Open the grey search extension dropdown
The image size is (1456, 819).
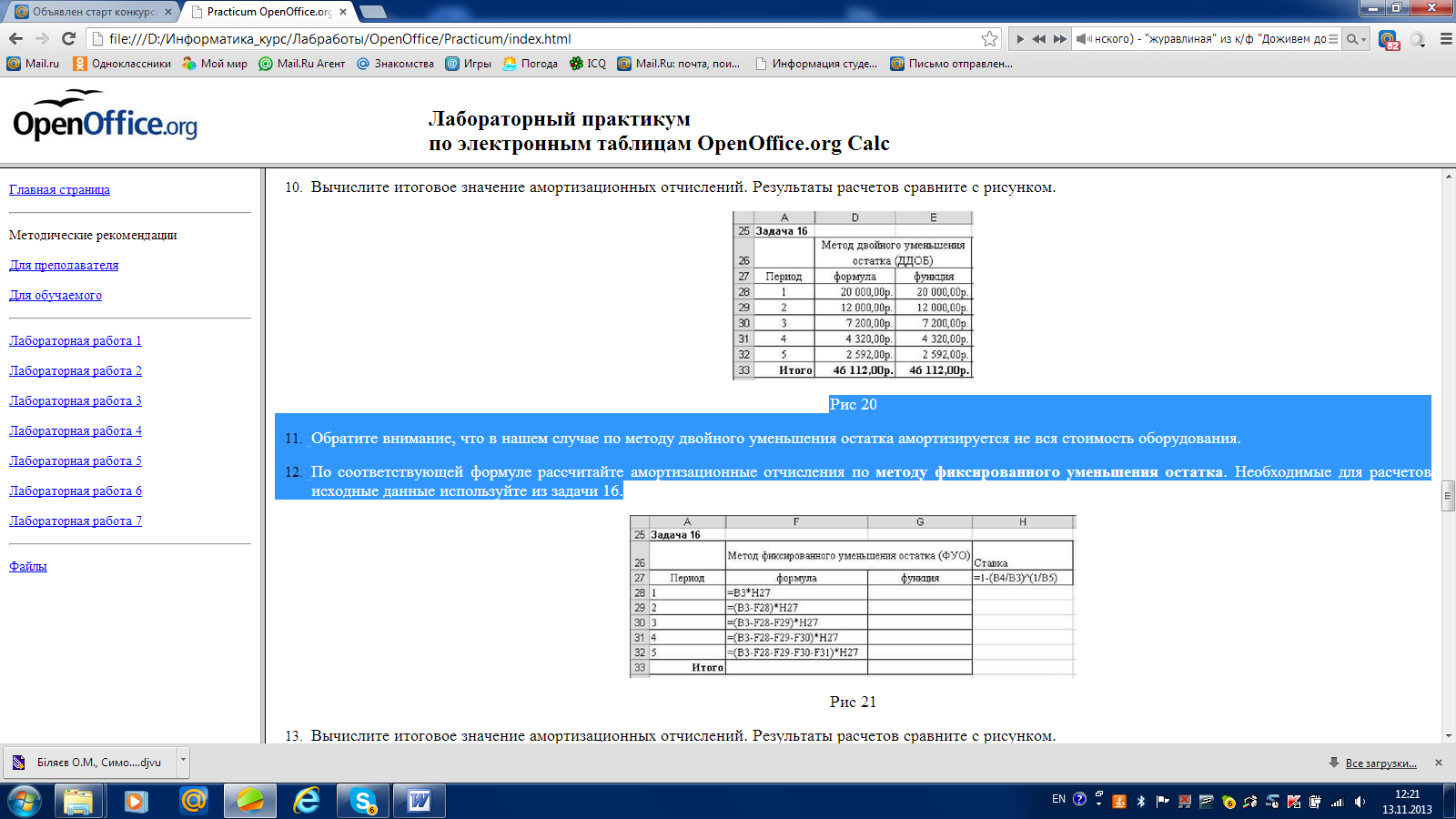[1418, 39]
